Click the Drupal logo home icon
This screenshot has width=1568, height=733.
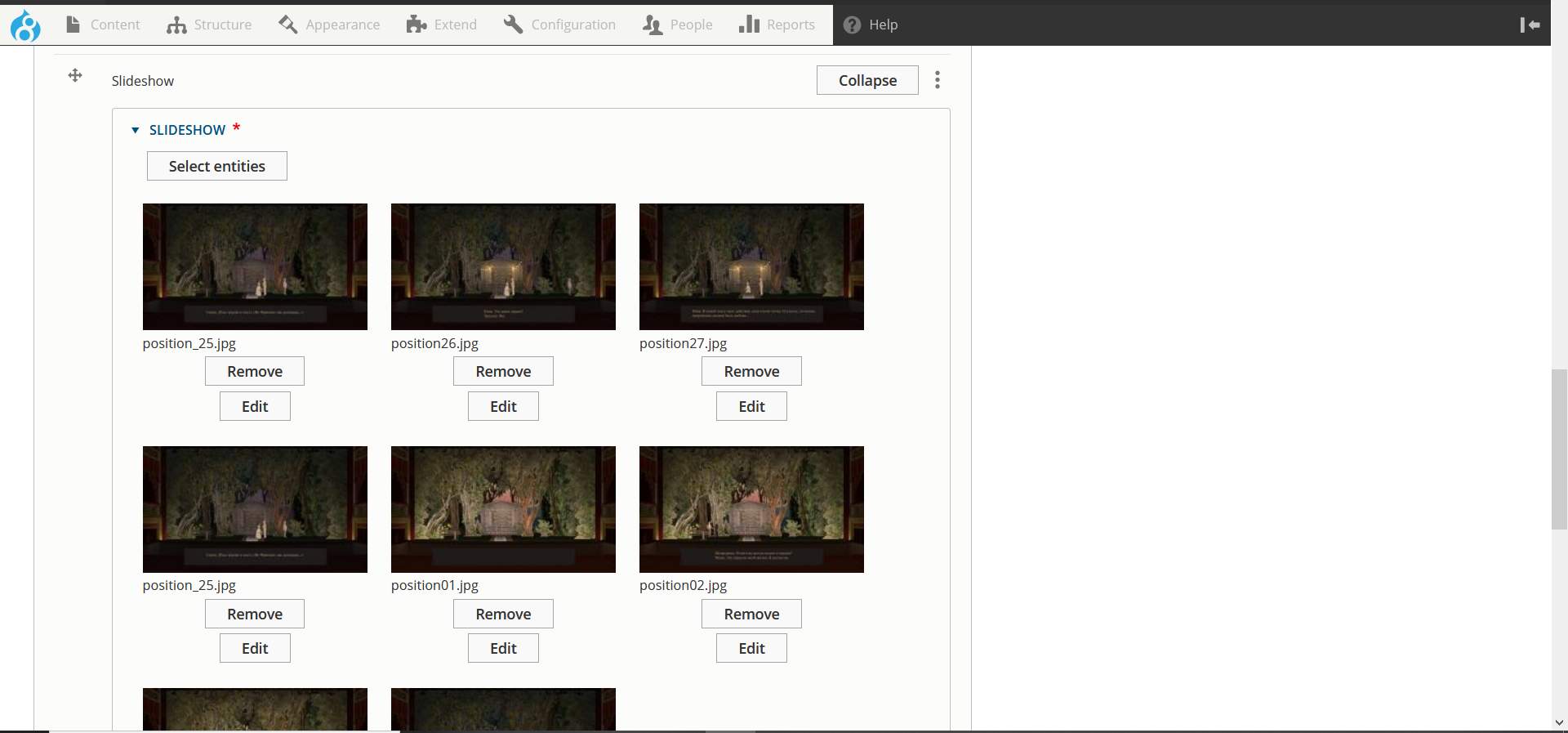(25, 25)
